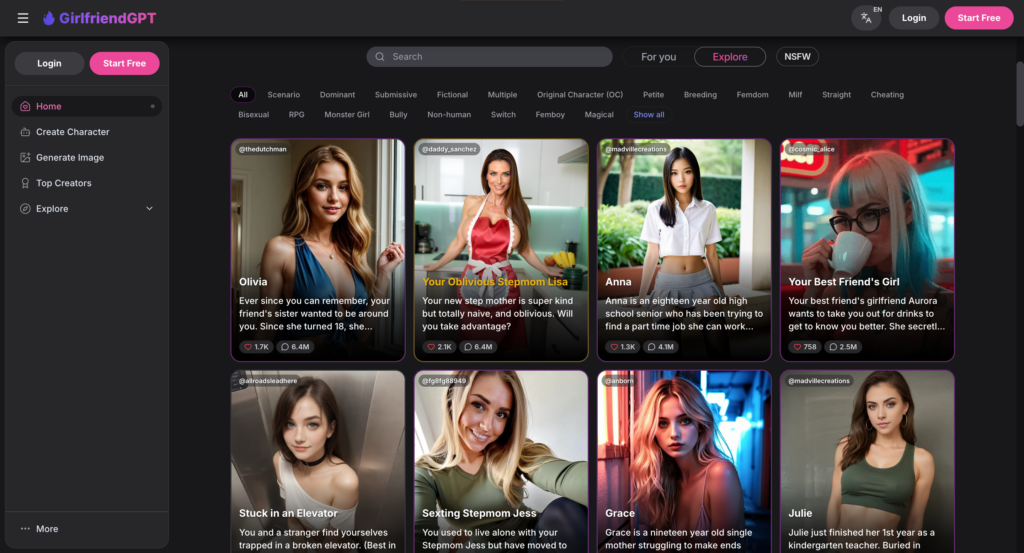Viewport: 1024px width, 553px height.
Task: Open the language translate icon
Action: 866,18
